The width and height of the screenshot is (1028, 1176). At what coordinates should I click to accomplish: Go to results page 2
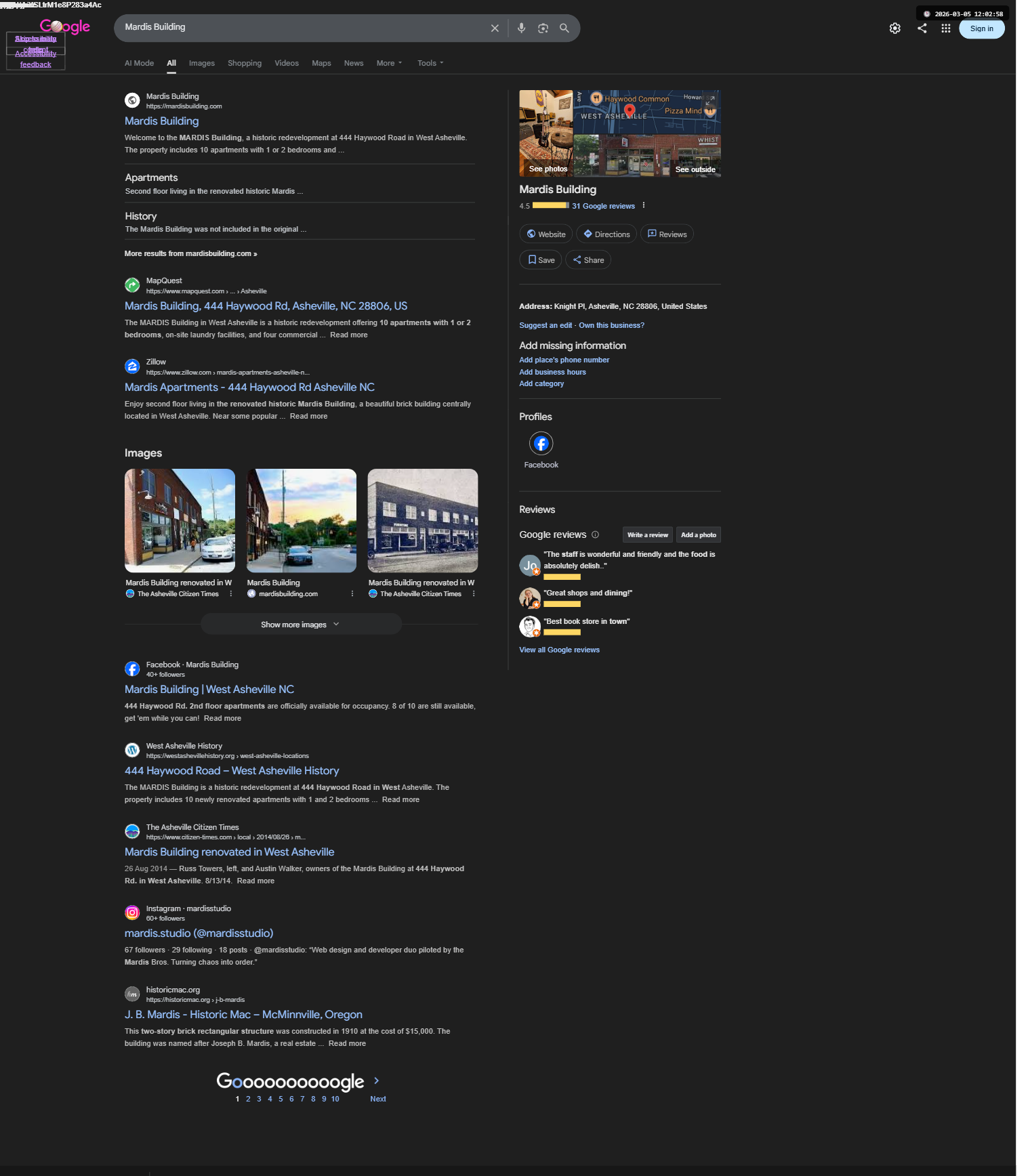click(248, 1099)
